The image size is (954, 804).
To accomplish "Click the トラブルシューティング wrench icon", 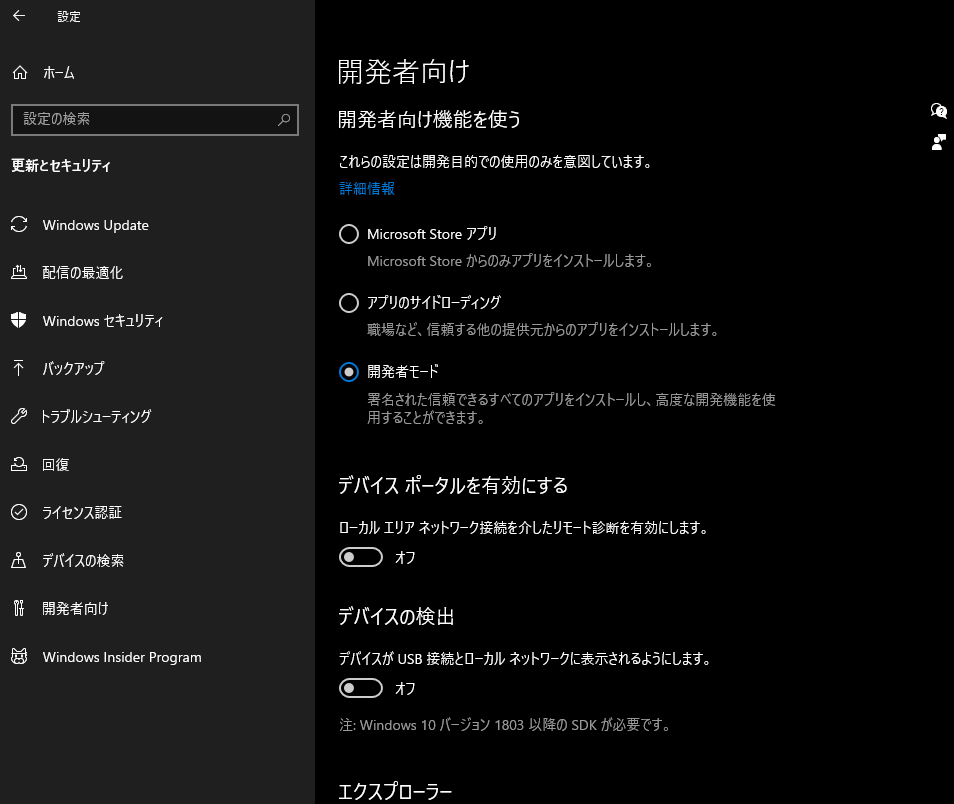I will pos(19,416).
